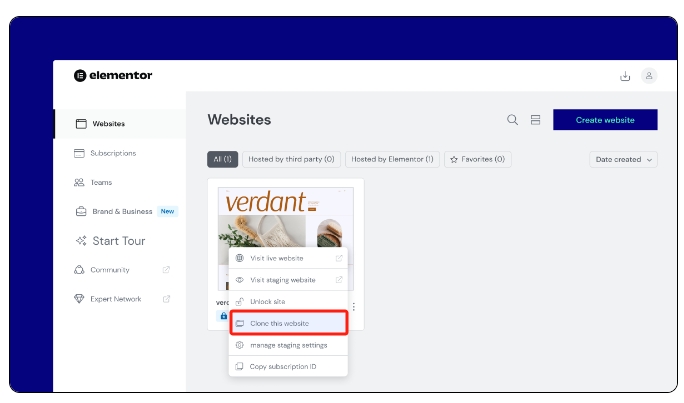
Task: Open the user account avatar menu
Action: (x=649, y=75)
